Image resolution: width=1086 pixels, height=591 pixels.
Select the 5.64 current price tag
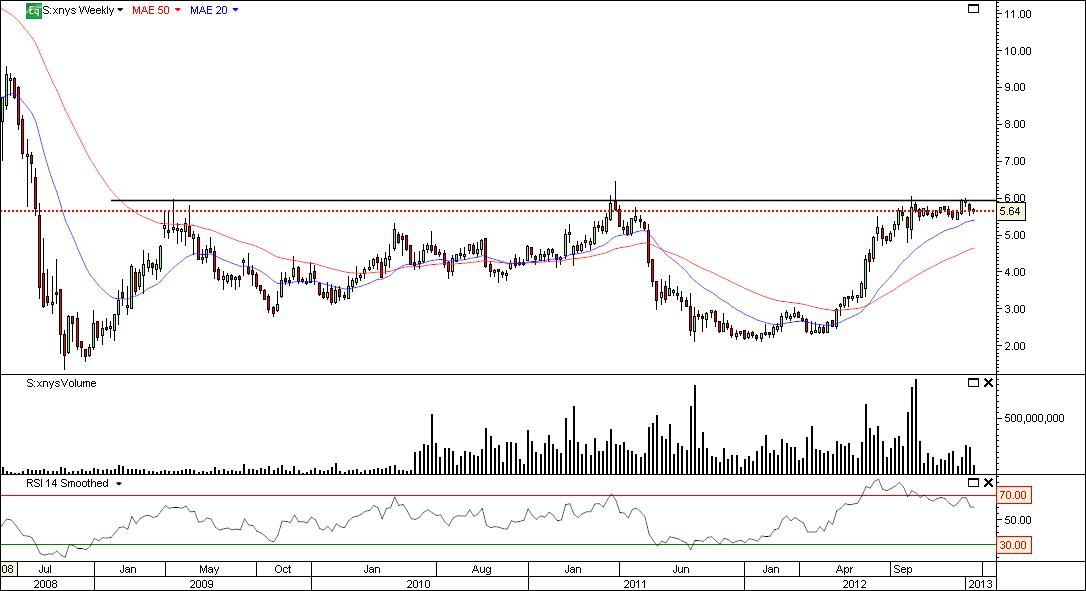(1011, 212)
